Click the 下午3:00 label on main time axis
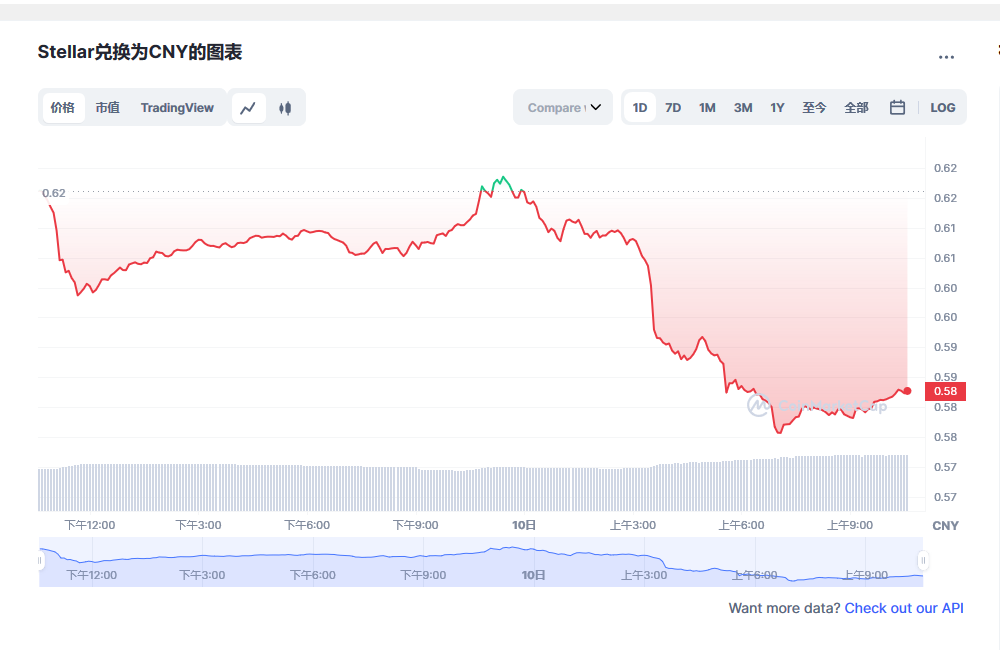Screen dimensions: 1000x650 pos(198,525)
